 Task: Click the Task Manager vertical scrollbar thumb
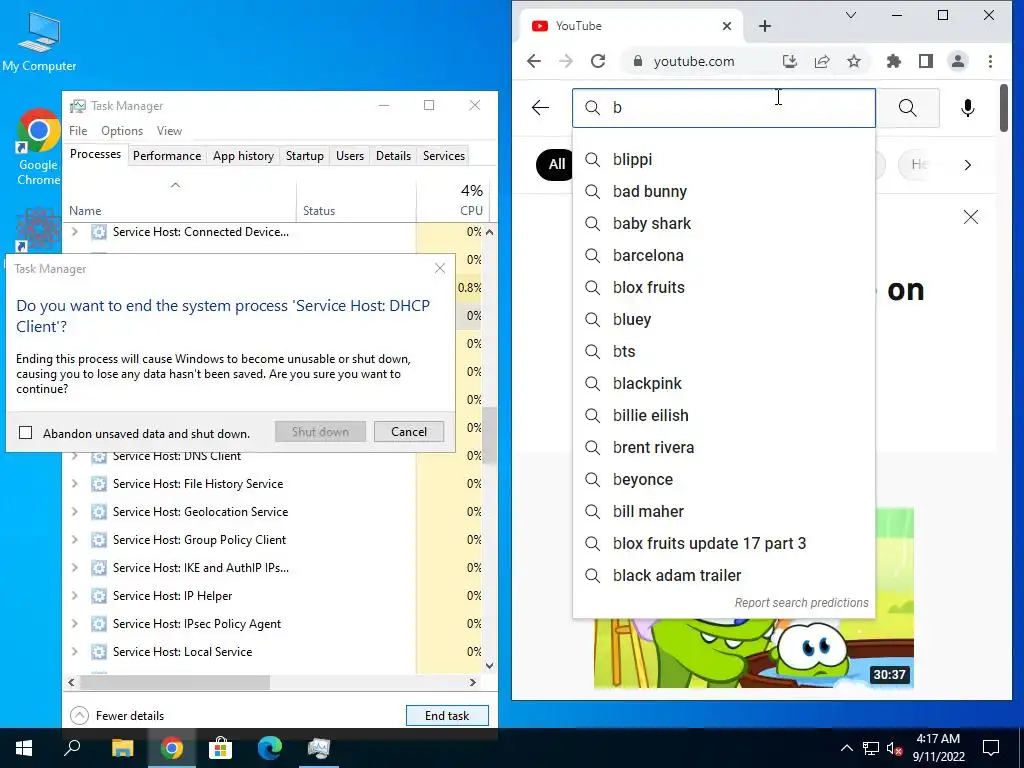489,436
